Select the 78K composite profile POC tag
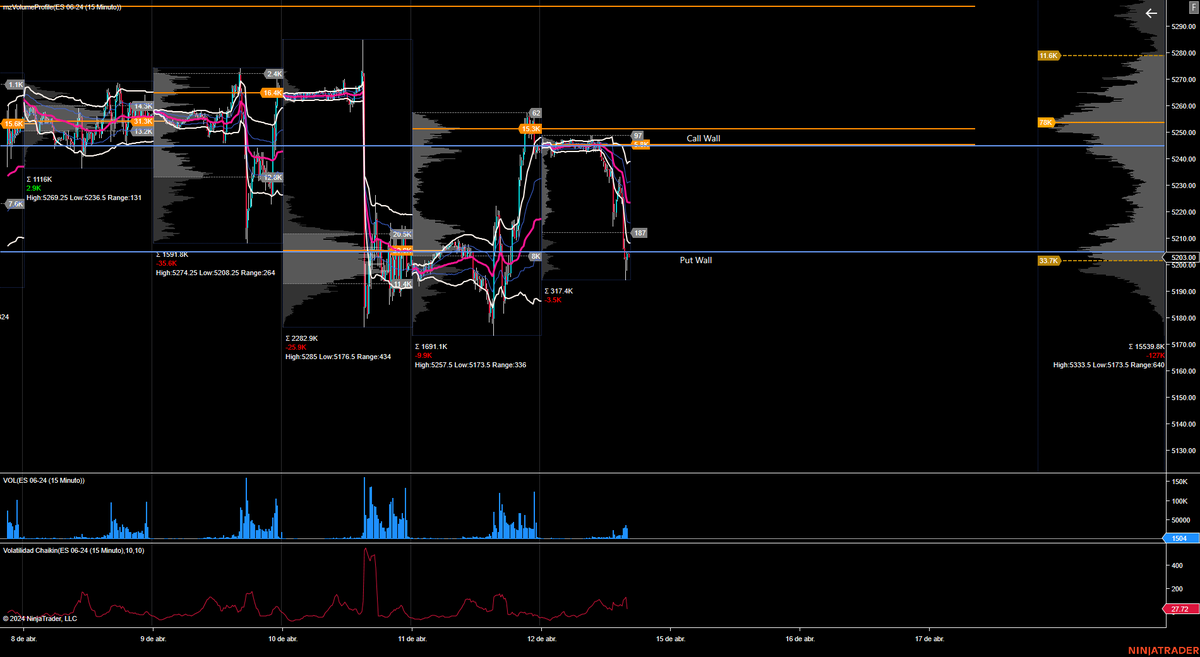1200x657 pixels. click(x=1047, y=123)
